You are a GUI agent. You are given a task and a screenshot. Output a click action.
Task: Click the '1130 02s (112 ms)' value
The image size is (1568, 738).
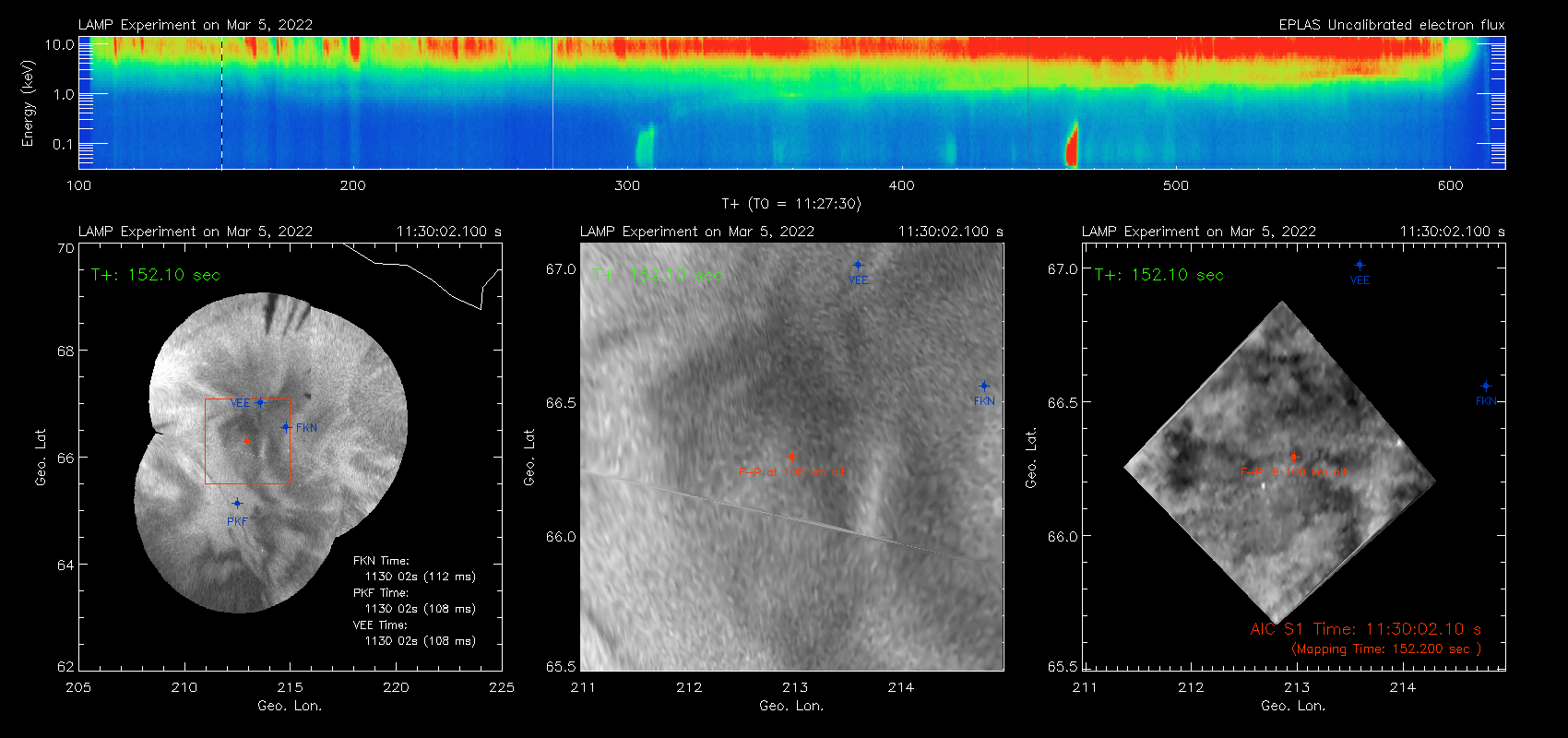(x=421, y=577)
